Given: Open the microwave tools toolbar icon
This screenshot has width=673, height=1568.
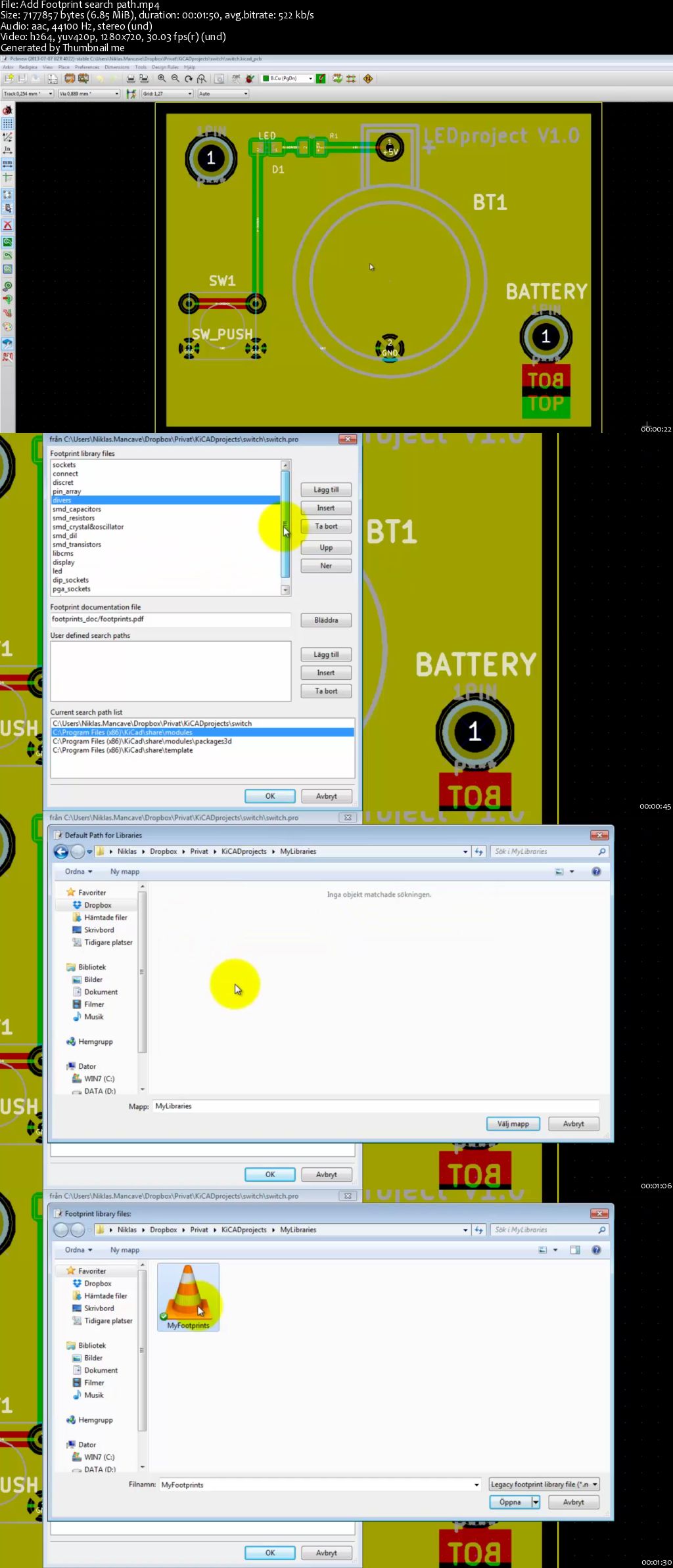Looking at the screenshot, I should pyautogui.click(x=7, y=357).
